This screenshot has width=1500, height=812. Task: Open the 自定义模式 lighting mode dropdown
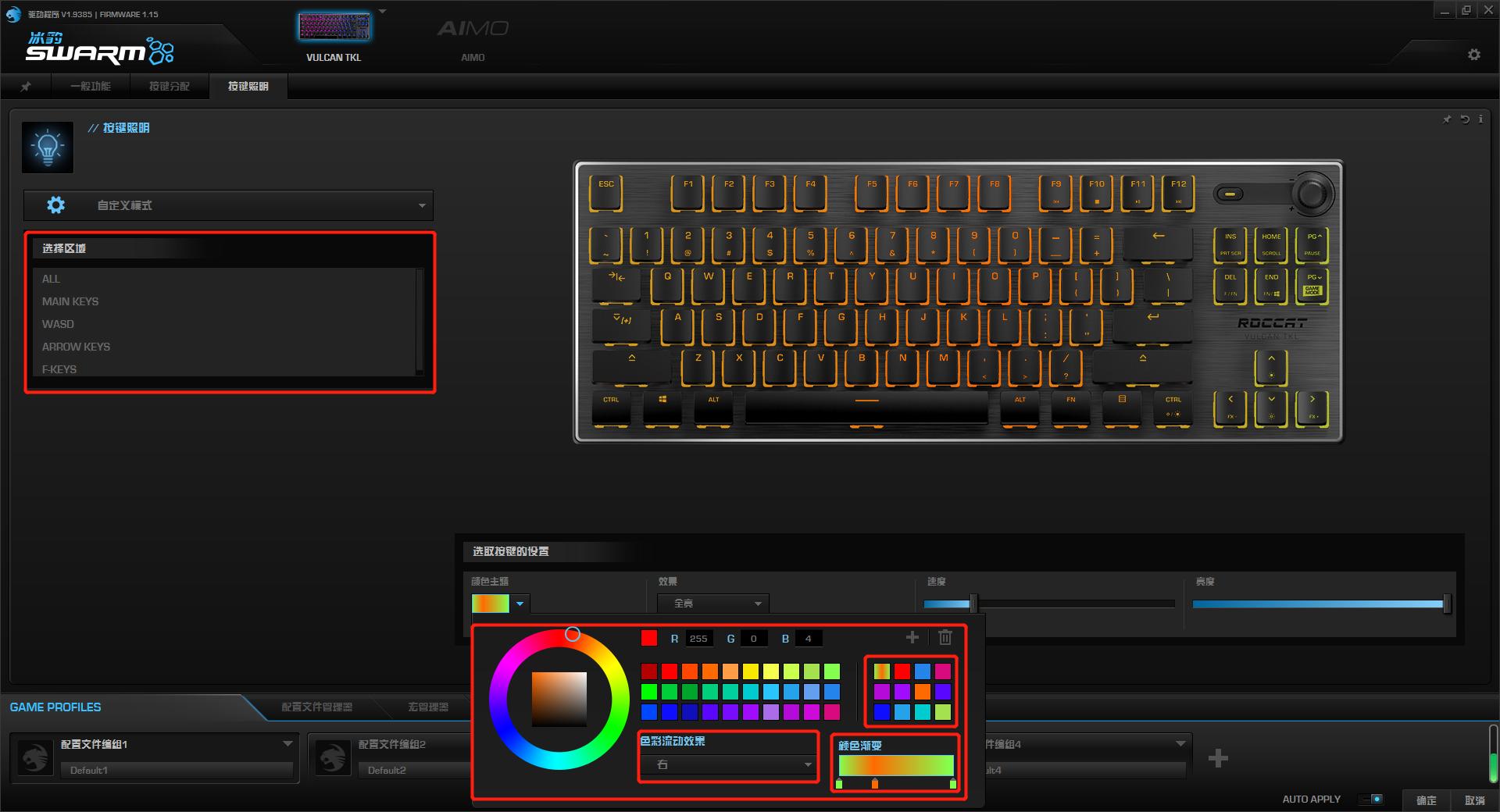(228, 205)
